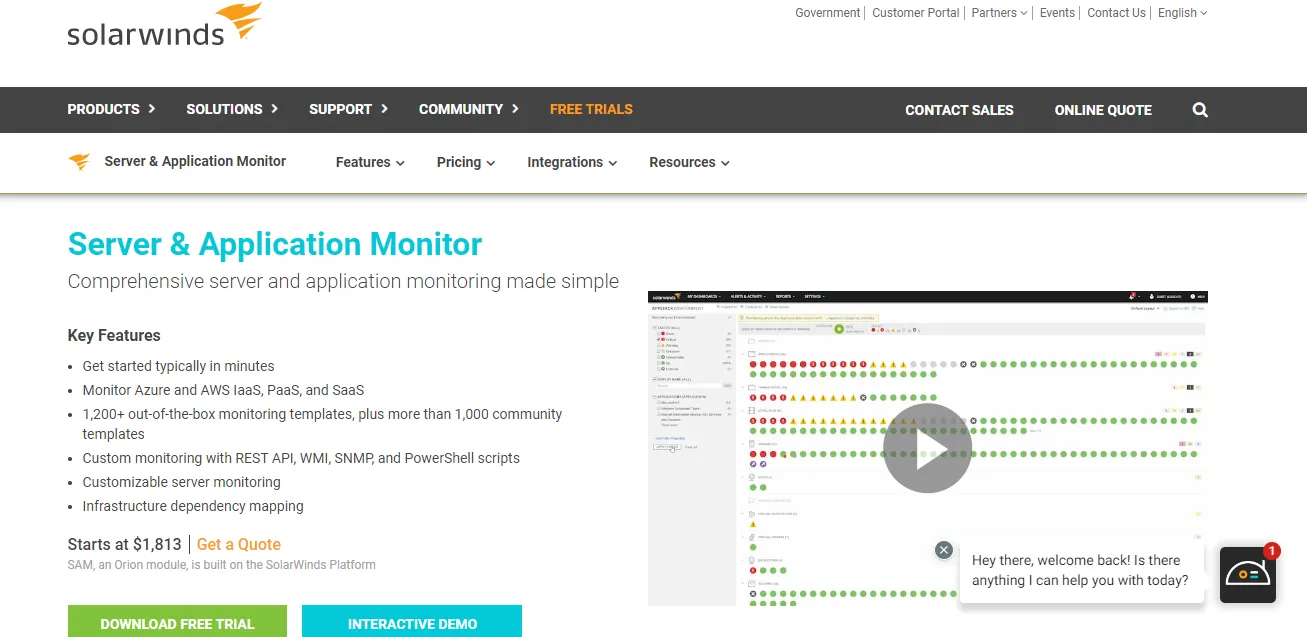Click the Key Features heading

point(114,335)
